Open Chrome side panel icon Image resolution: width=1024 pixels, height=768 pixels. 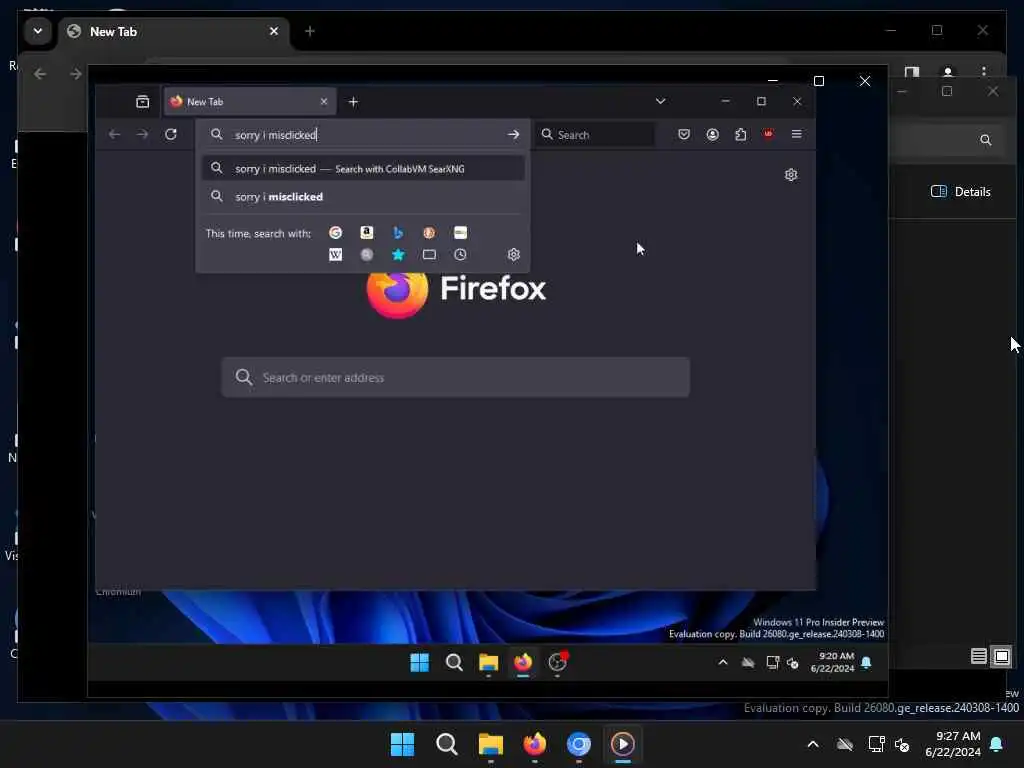click(x=912, y=71)
